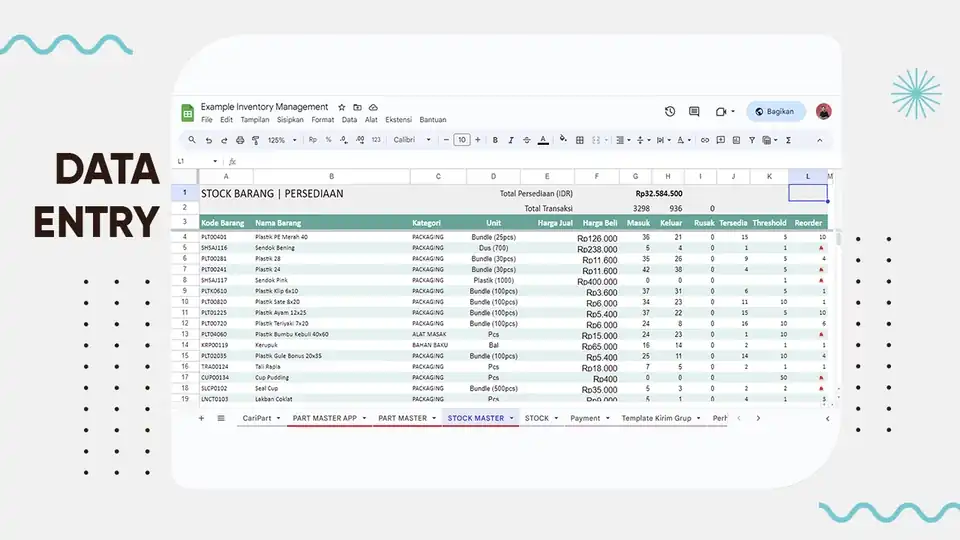Open the Data menu
960x540 pixels.
click(x=350, y=120)
